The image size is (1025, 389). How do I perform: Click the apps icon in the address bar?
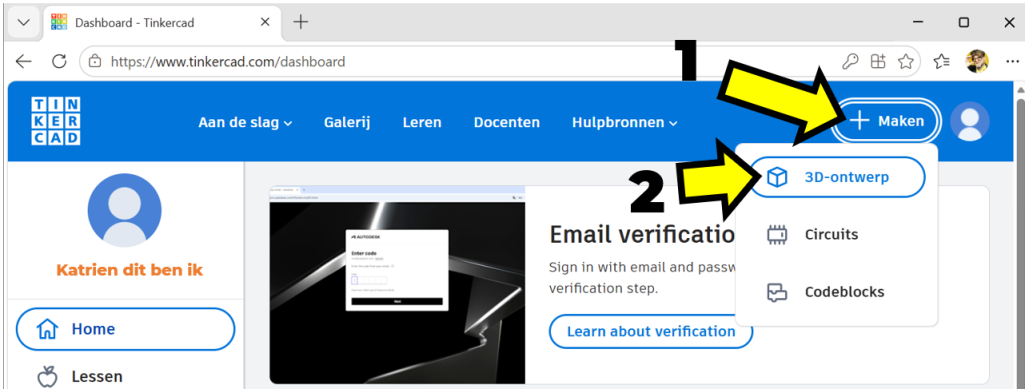click(x=878, y=61)
